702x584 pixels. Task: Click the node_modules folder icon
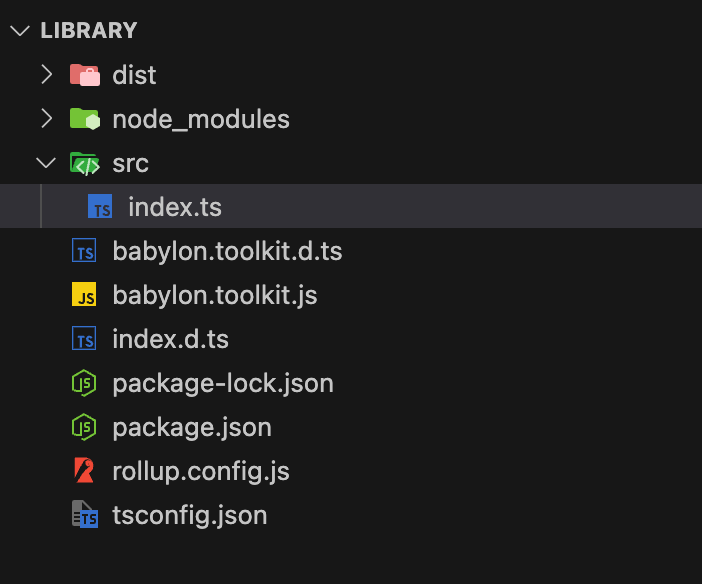(x=85, y=119)
